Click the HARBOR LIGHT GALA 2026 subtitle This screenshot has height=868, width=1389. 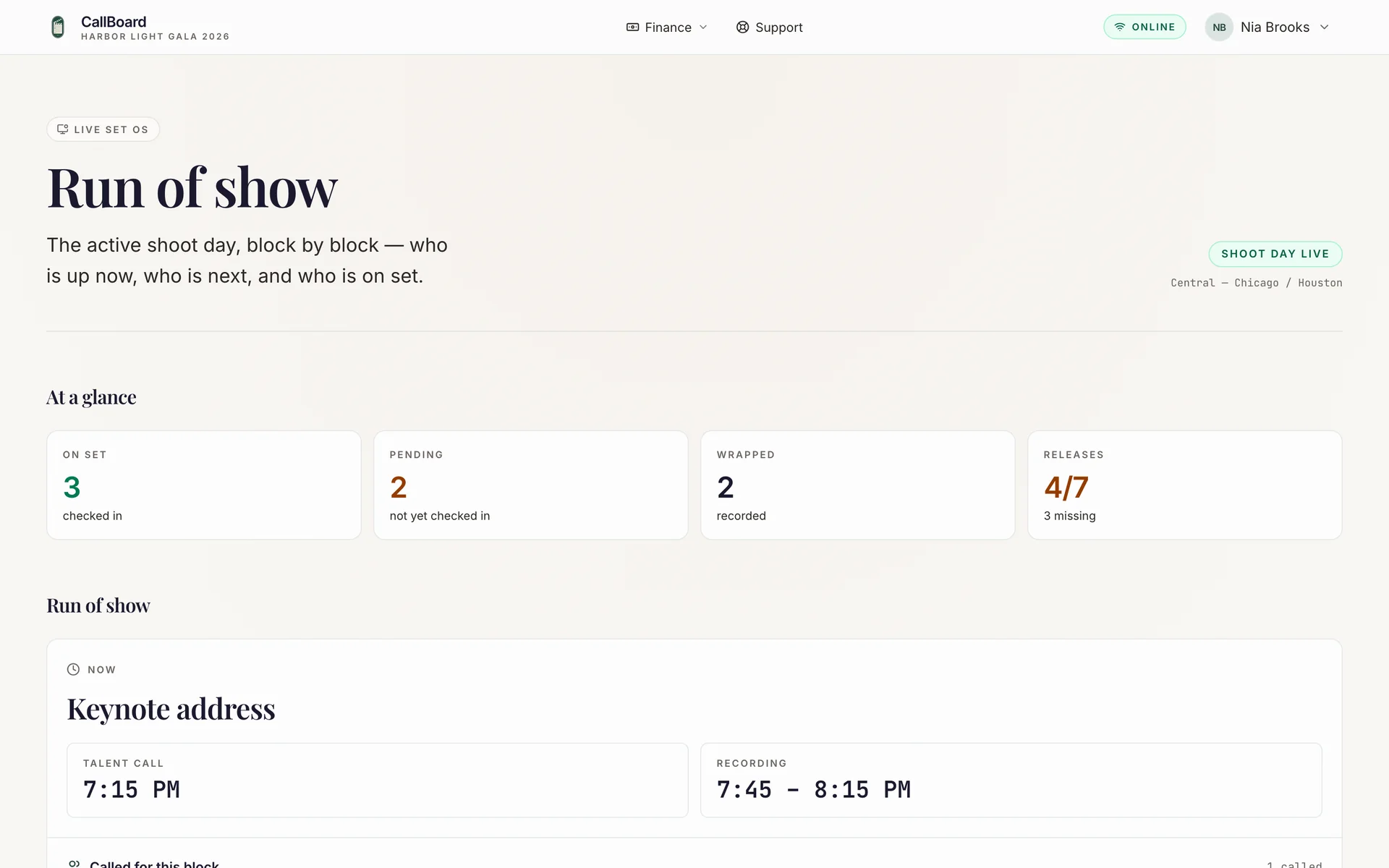pos(155,37)
